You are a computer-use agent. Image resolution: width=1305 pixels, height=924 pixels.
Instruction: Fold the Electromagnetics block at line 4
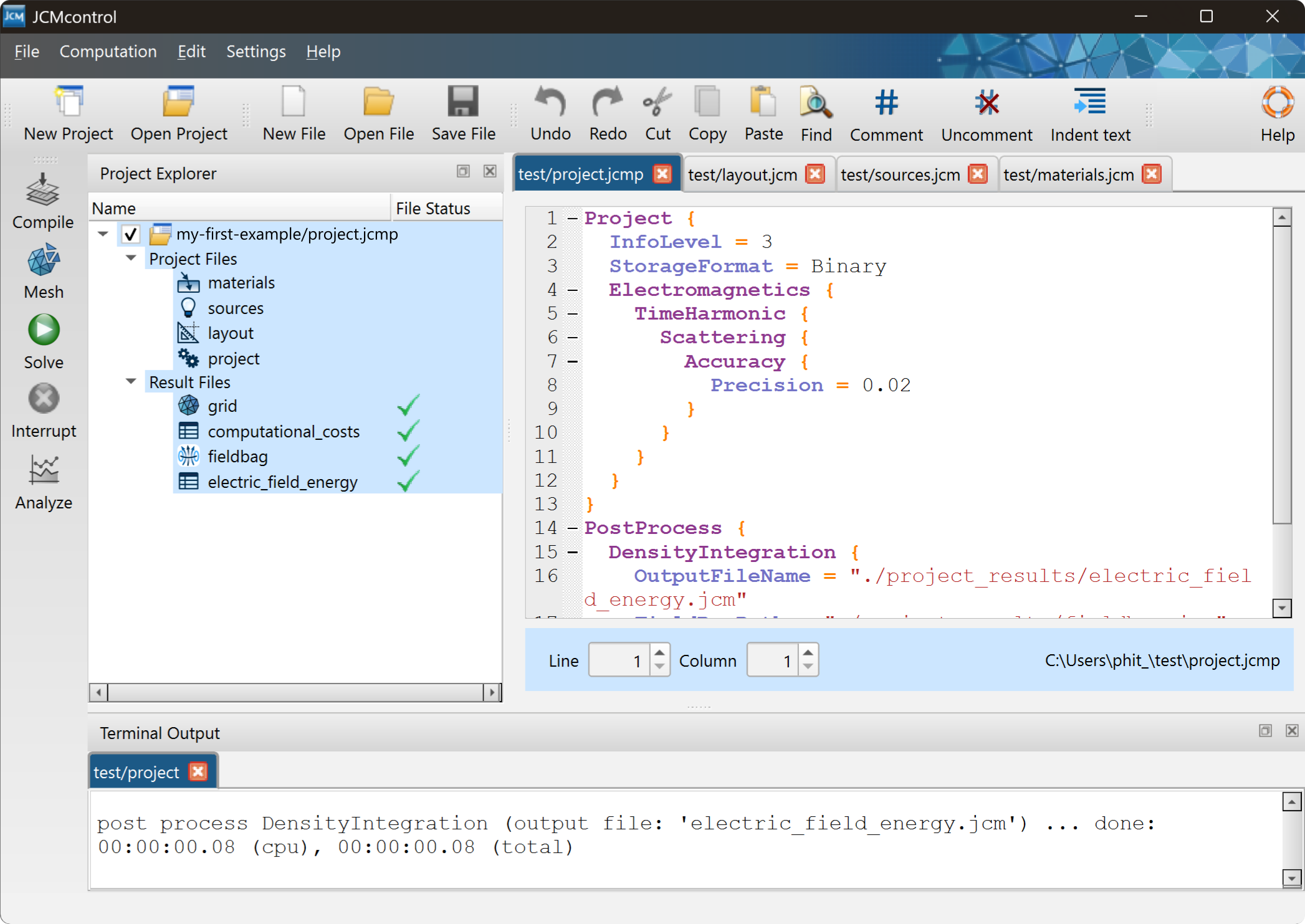(x=572, y=290)
